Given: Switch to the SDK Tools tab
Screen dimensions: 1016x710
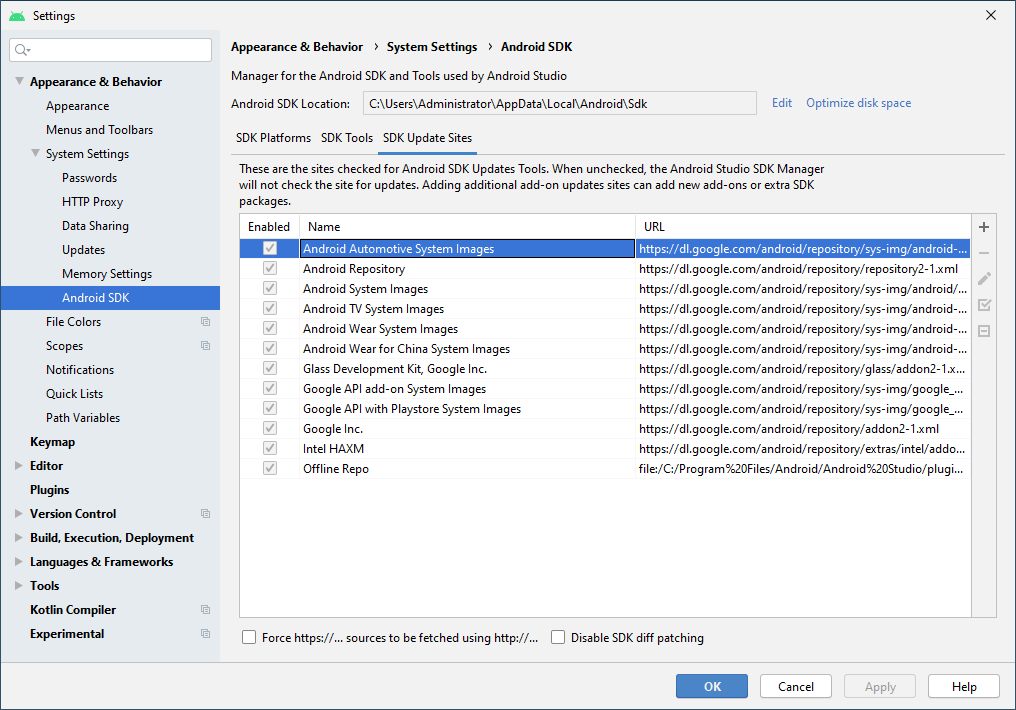Looking at the screenshot, I should tap(347, 138).
